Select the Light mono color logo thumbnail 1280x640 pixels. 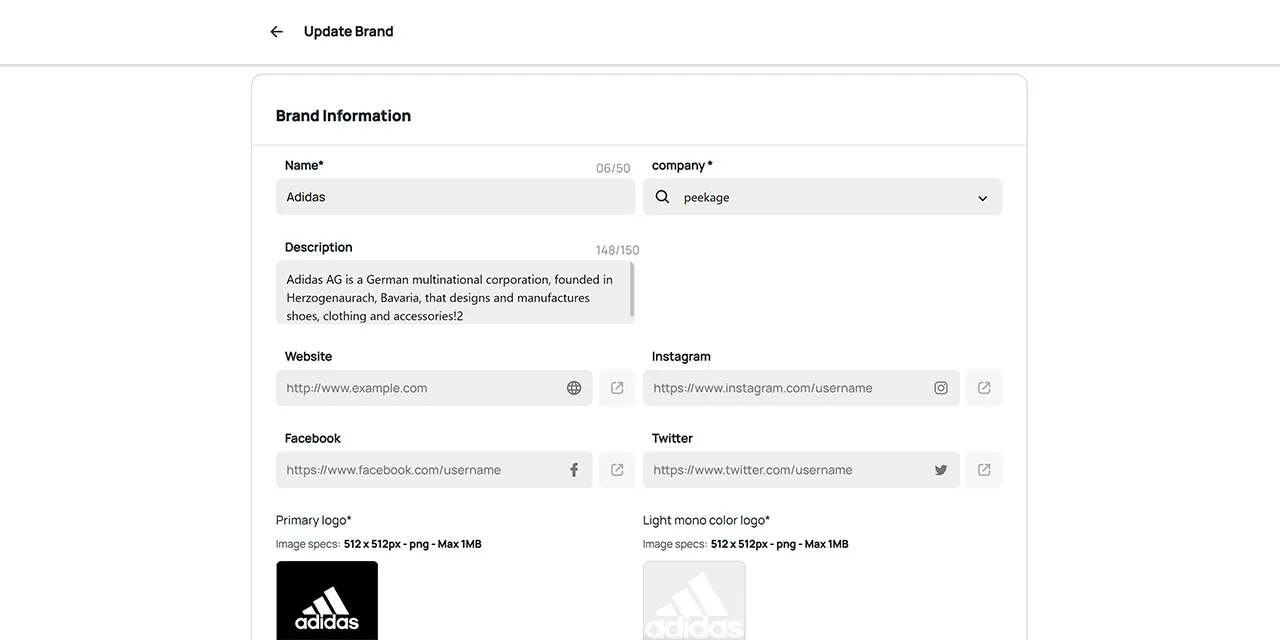(694, 601)
